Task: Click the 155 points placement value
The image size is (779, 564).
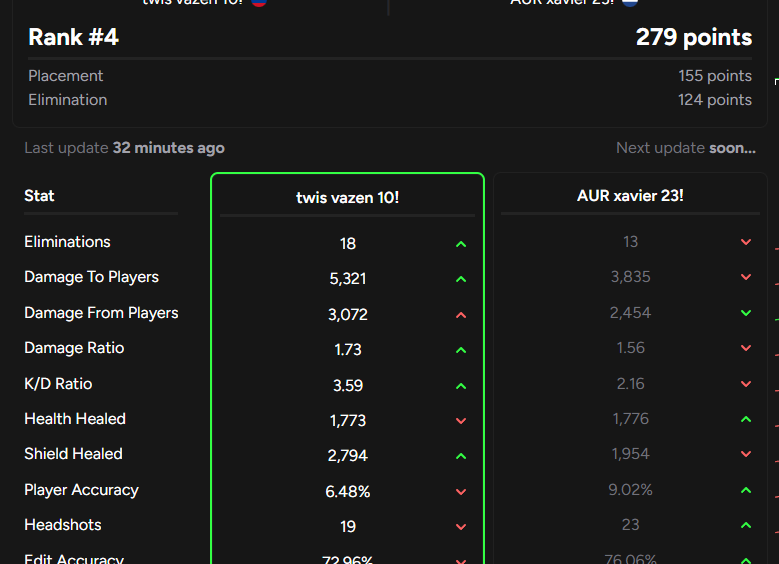Action: [715, 76]
